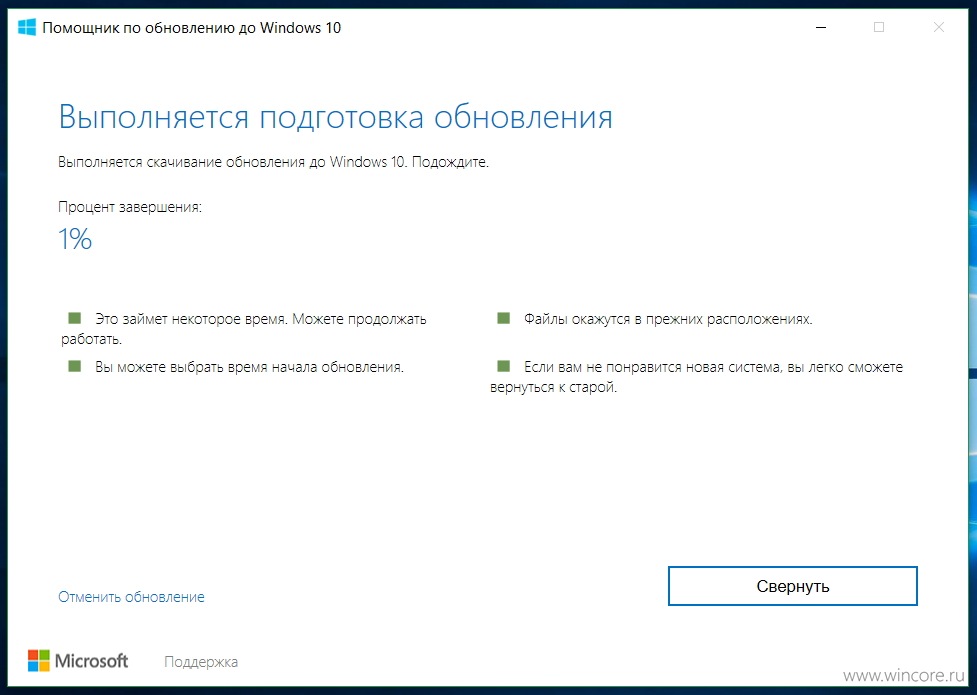The height and width of the screenshot is (695, 977).
Task: Close the update assistant window
Action: (939, 27)
